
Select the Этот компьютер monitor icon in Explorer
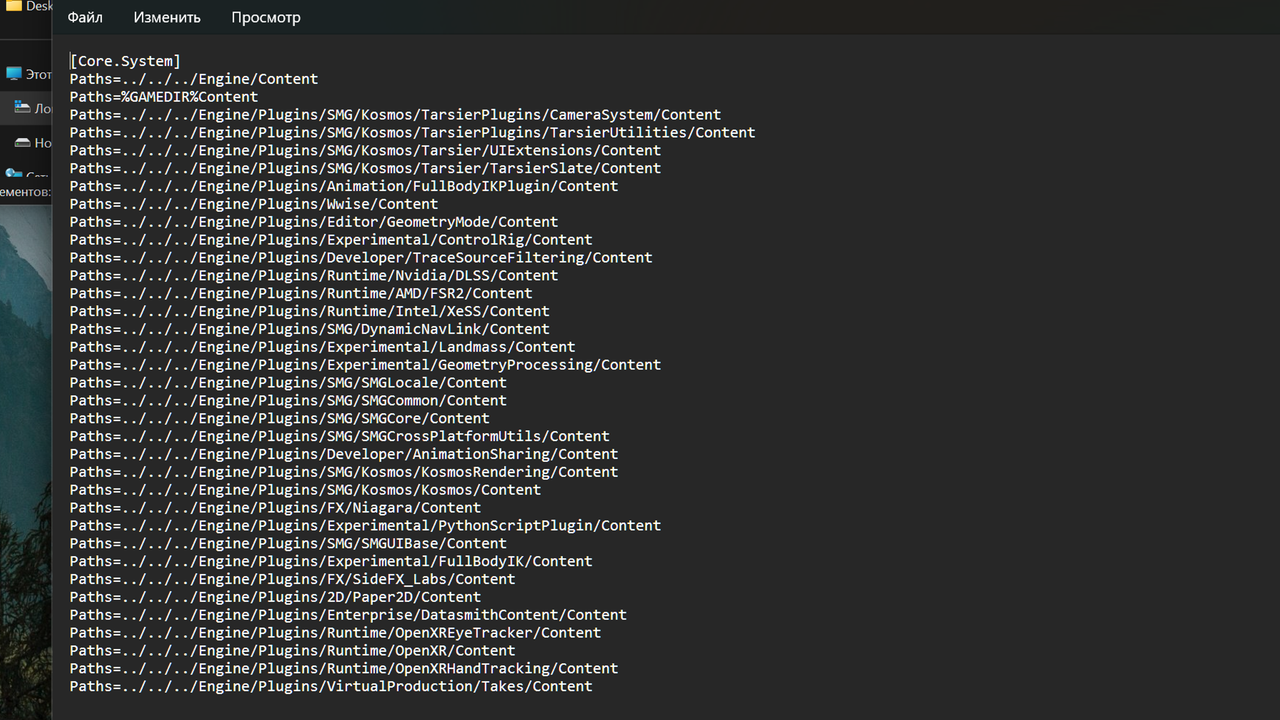pos(14,74)
